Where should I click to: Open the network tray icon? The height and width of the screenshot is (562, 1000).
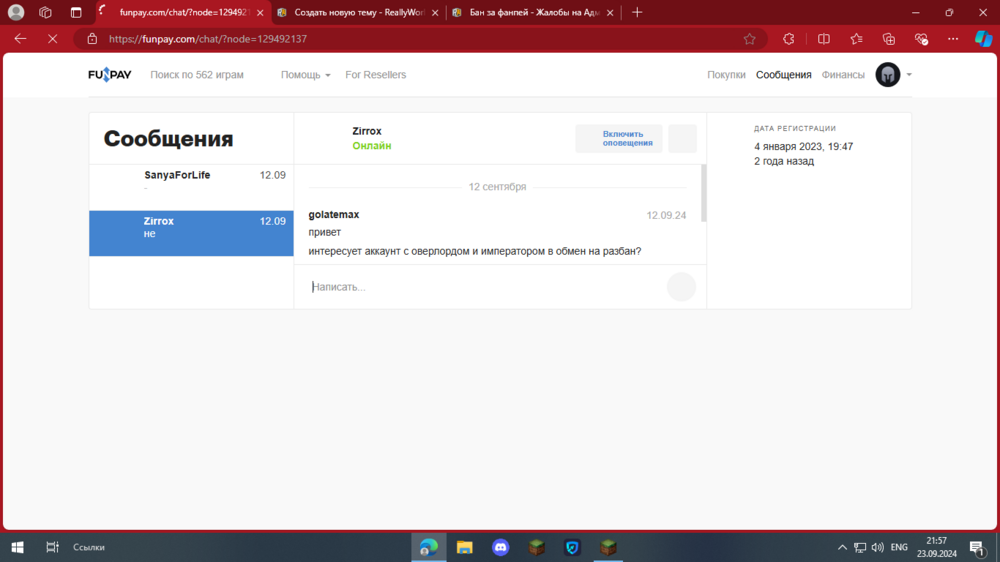click(x=860, y=547)
